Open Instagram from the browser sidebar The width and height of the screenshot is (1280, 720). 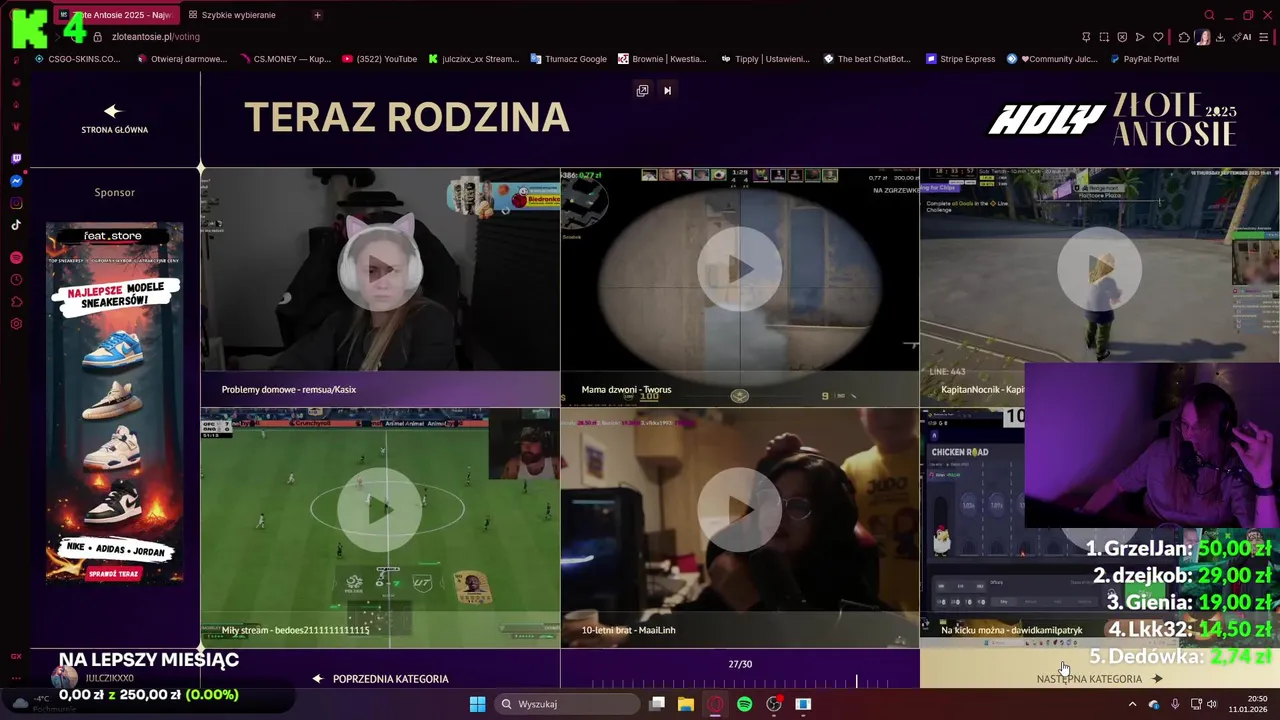pyautogui.click(x=16, y=203)
